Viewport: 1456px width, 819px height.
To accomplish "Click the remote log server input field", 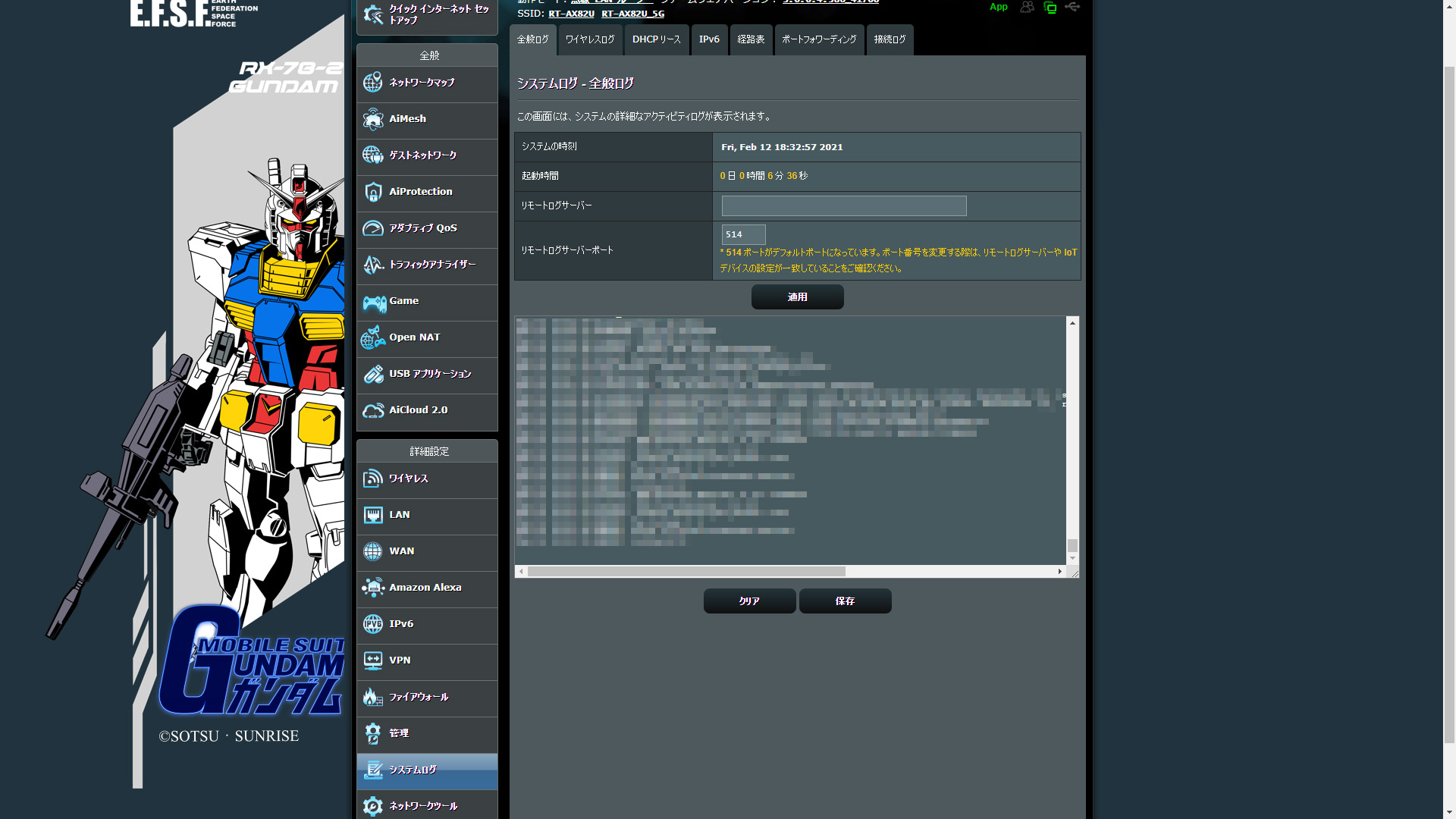I will (x=843, y=206).
